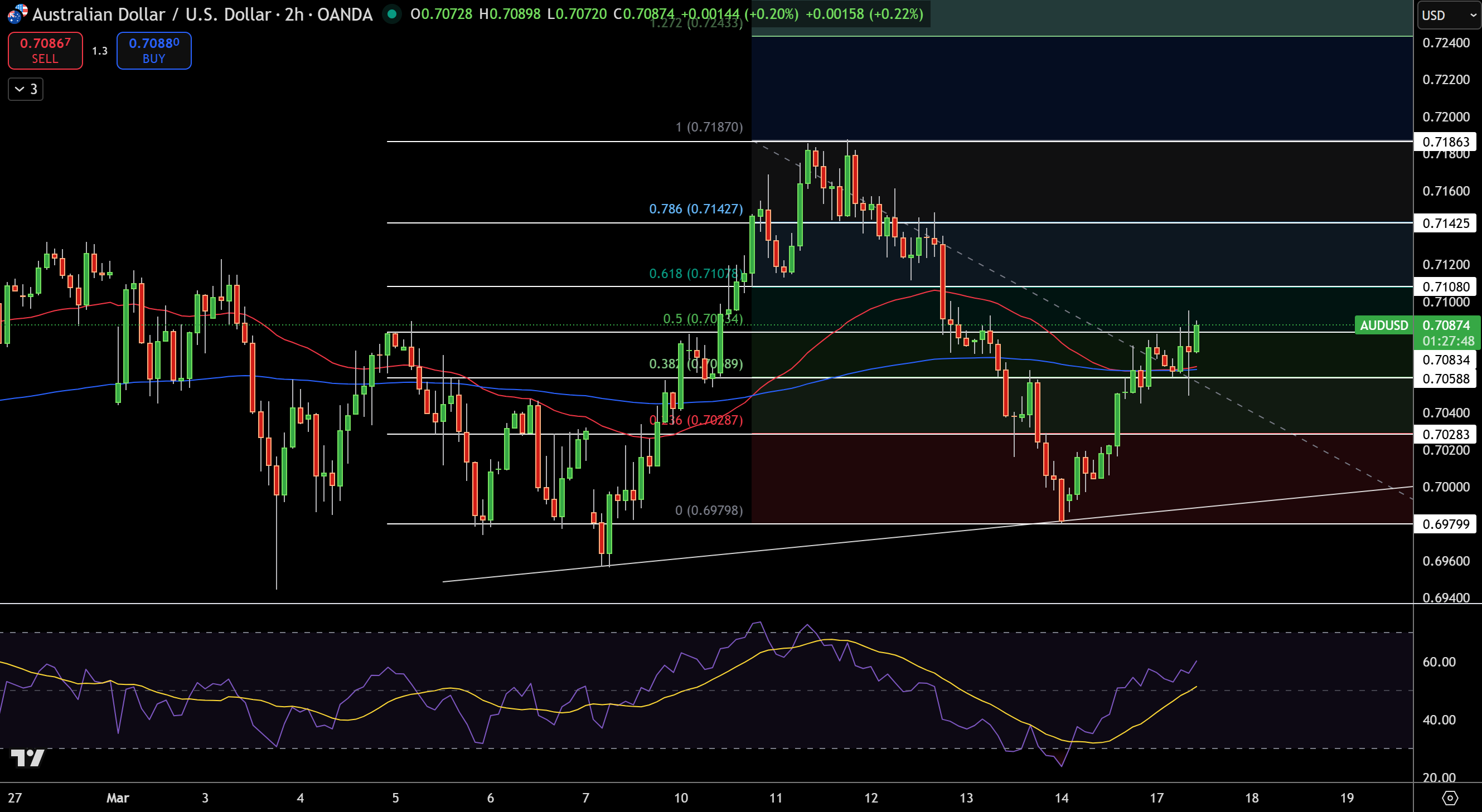Click the 0.70283 price scale label
Screen dimensions: 1482x812
(x=1445, y=434)
